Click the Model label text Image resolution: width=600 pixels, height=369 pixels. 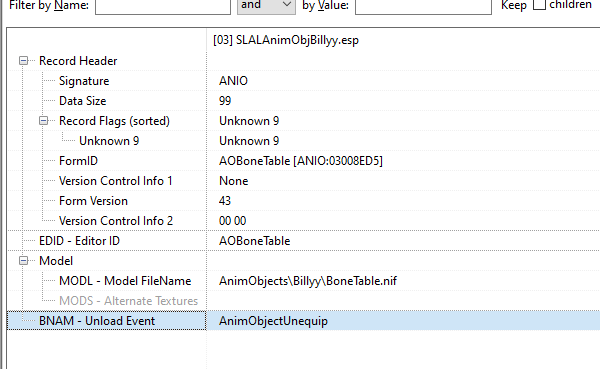click(56, 261)
